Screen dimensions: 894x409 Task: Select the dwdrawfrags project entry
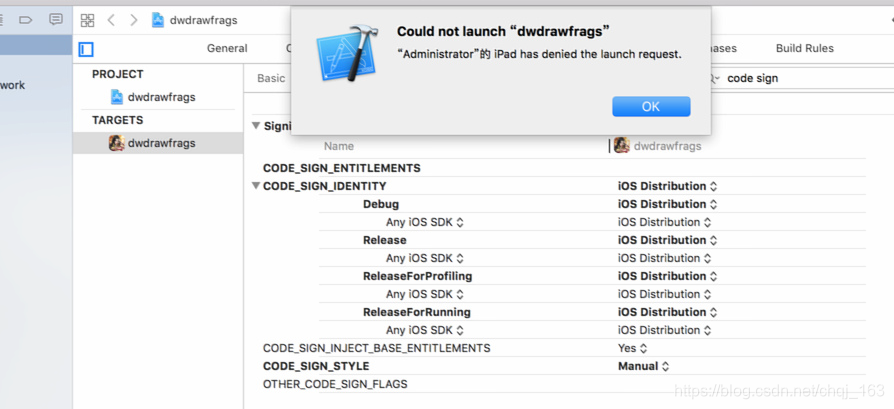161,97
